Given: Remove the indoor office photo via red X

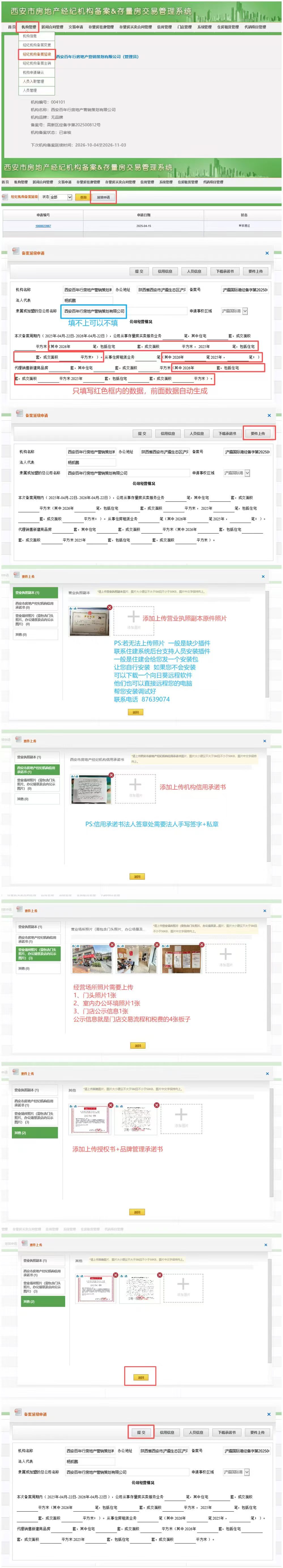Looking at the screenshot, I should [157, 945].
